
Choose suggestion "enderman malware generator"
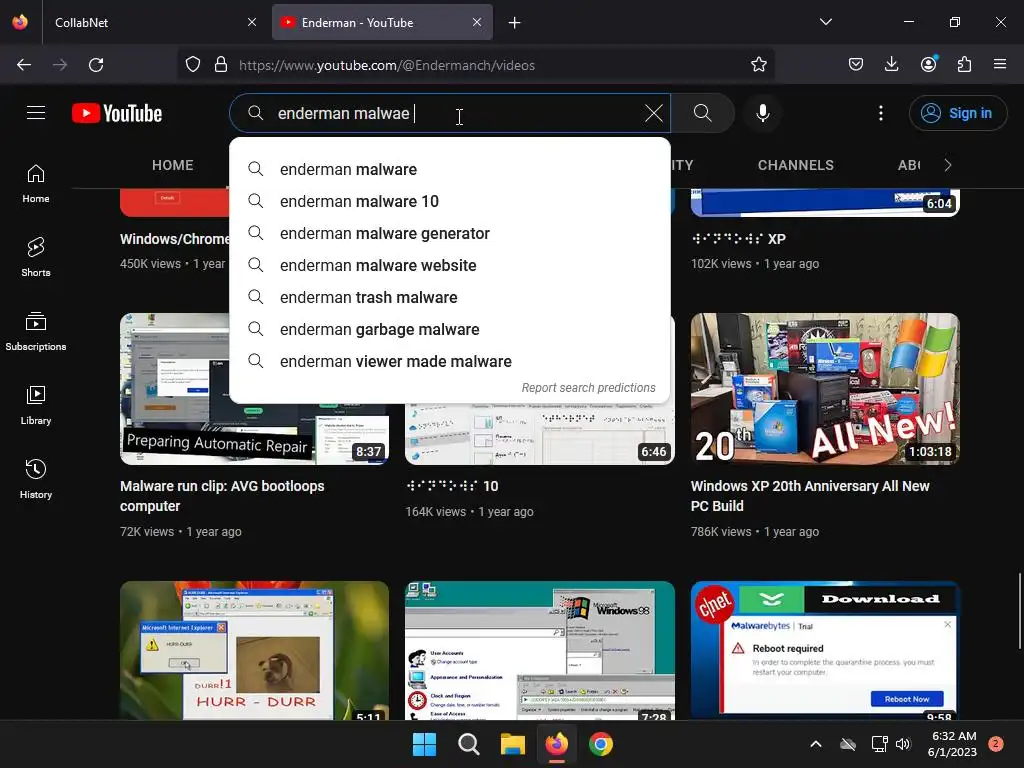tap(450, 233)
